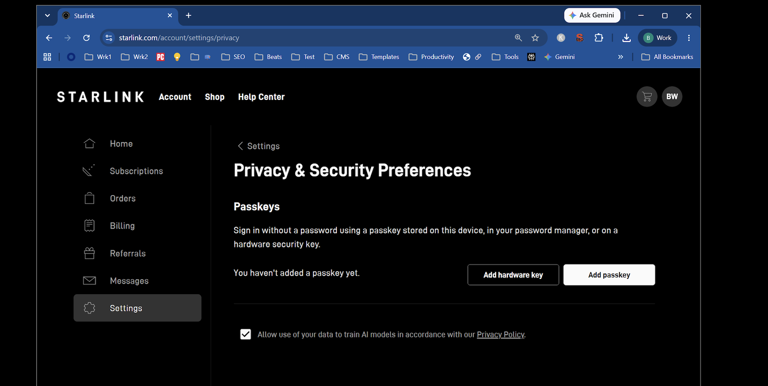Click Add passkey button

coord(609,275)
